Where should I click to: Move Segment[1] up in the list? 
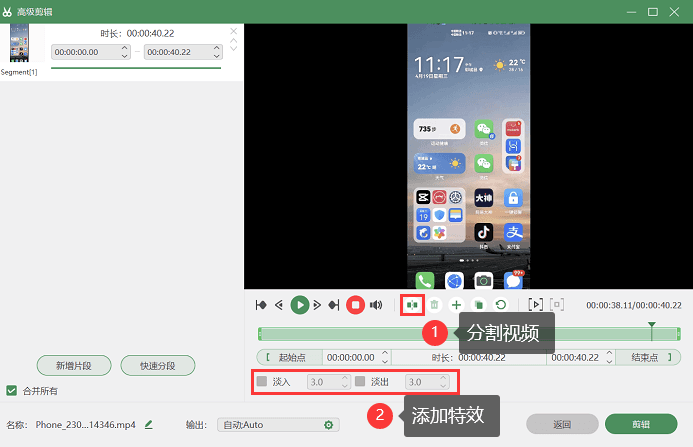click(x=234, y=41)
